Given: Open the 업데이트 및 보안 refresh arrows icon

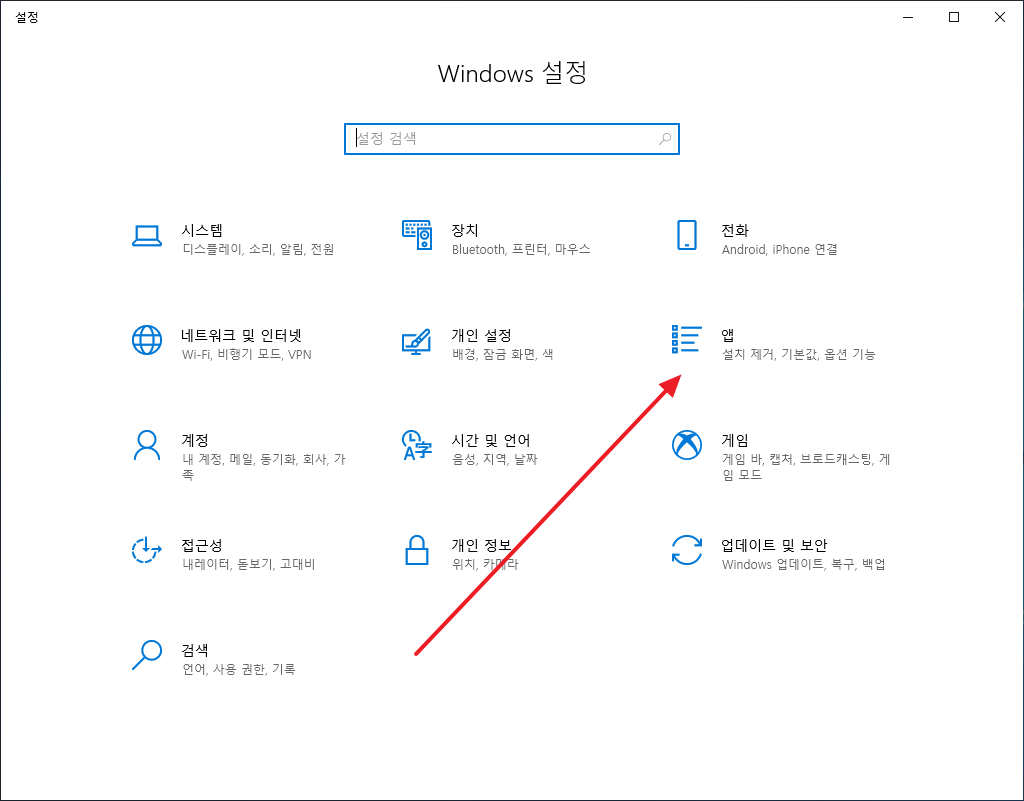Looking at the screenshot, I should pyautogui.click(x=686, y=550).
